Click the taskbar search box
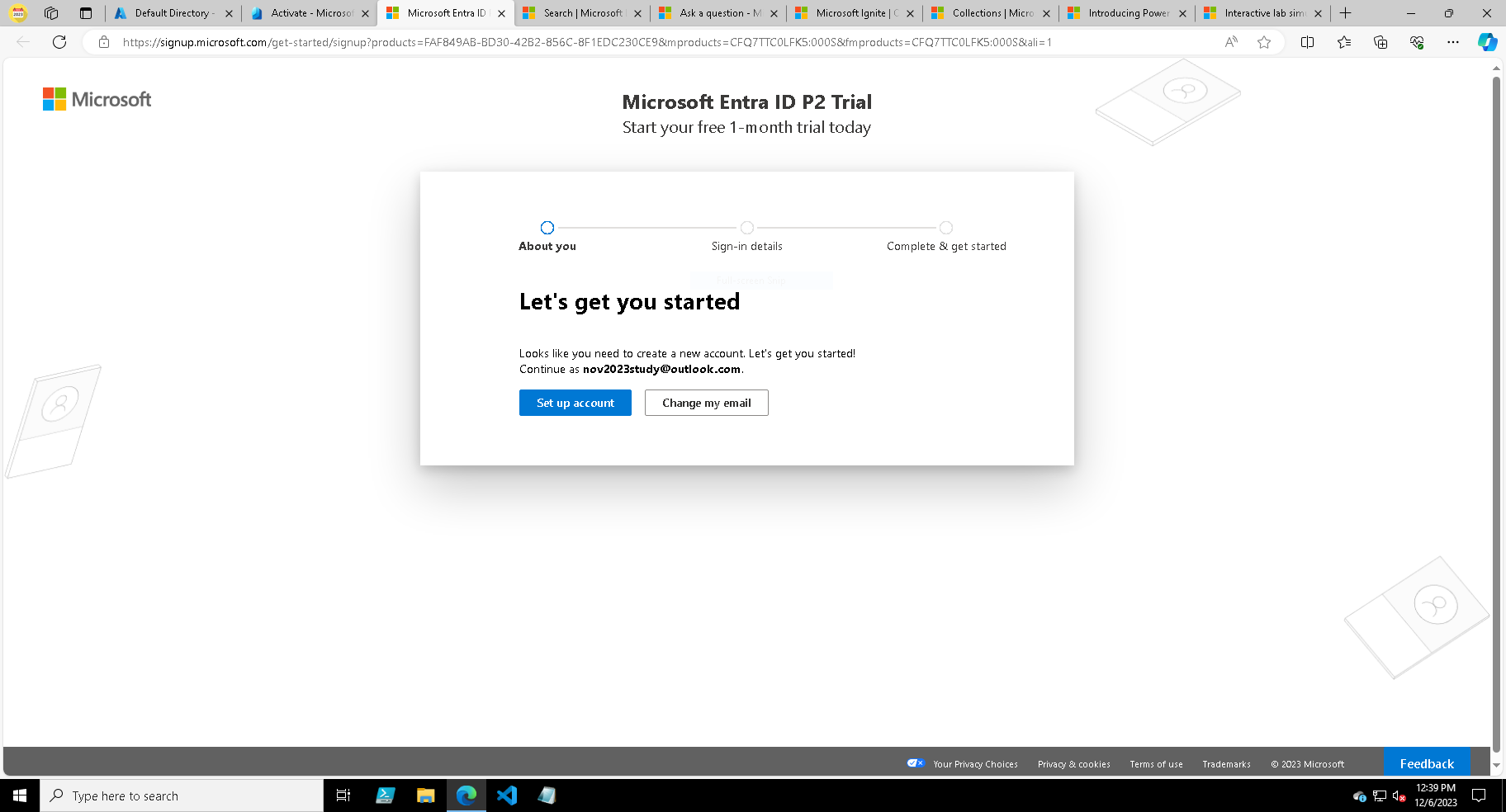Viewport: 1506px width, 812px height. point(182,795)
